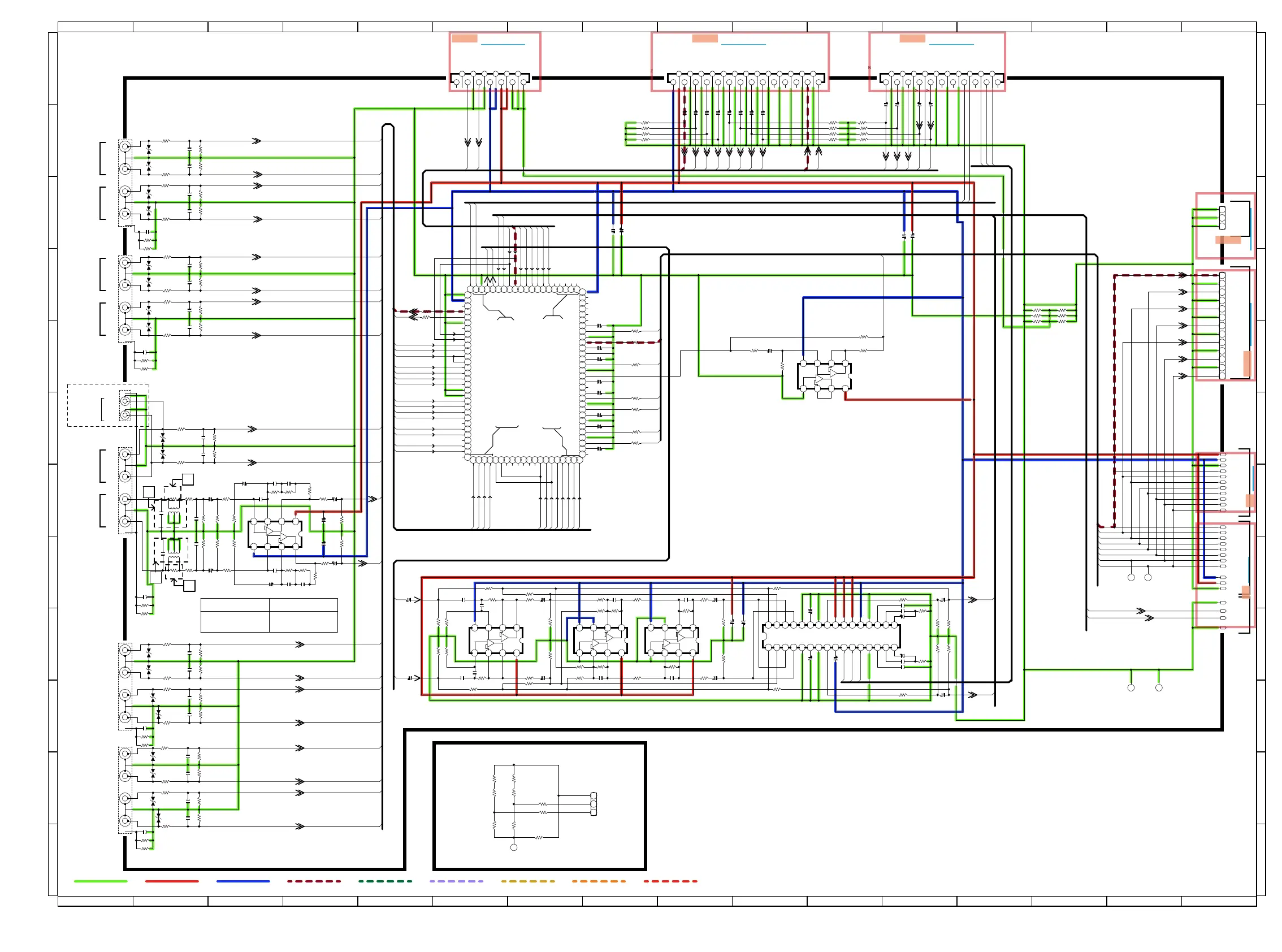Click the empty two-cell table at lower left
This screenshot has width=1282, height=952.
click(268, 615)
